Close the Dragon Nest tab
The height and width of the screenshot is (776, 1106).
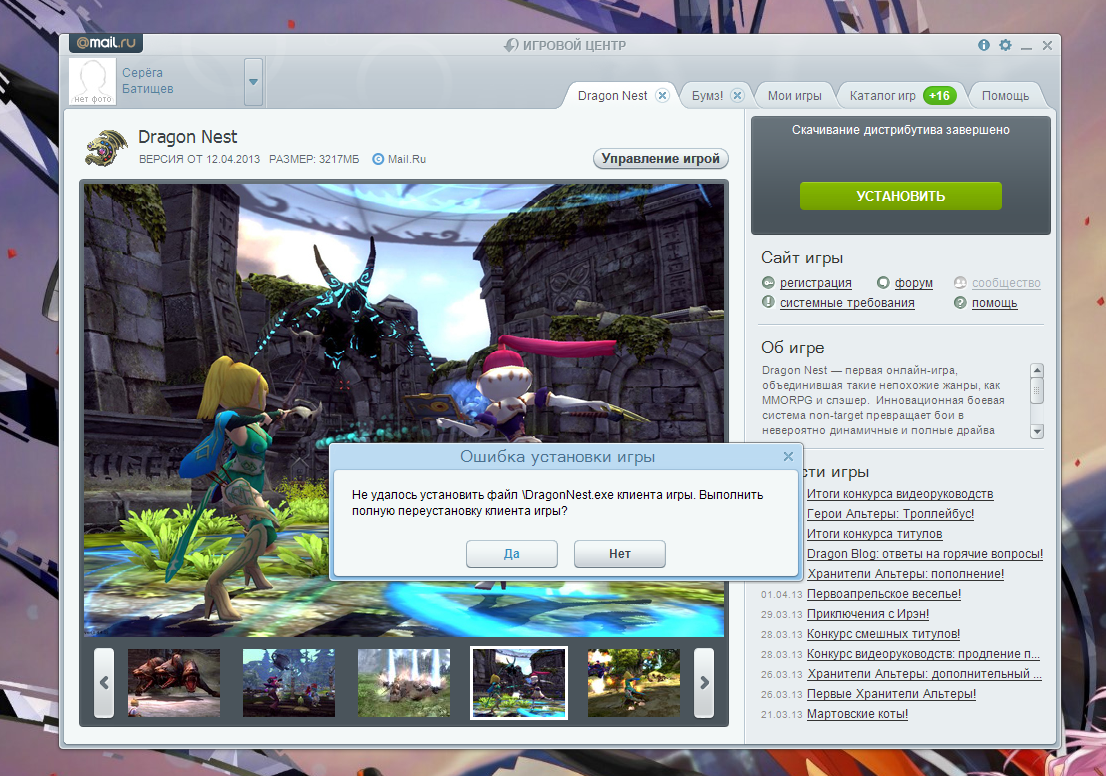click(662, 95)
